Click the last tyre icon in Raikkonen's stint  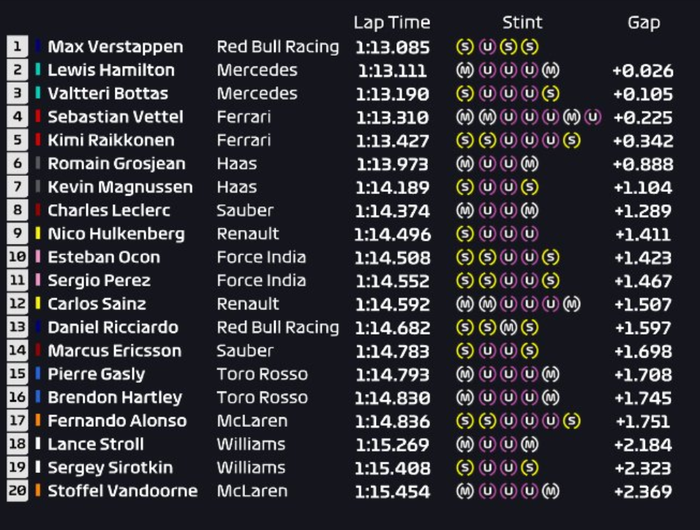coord(571,140)
